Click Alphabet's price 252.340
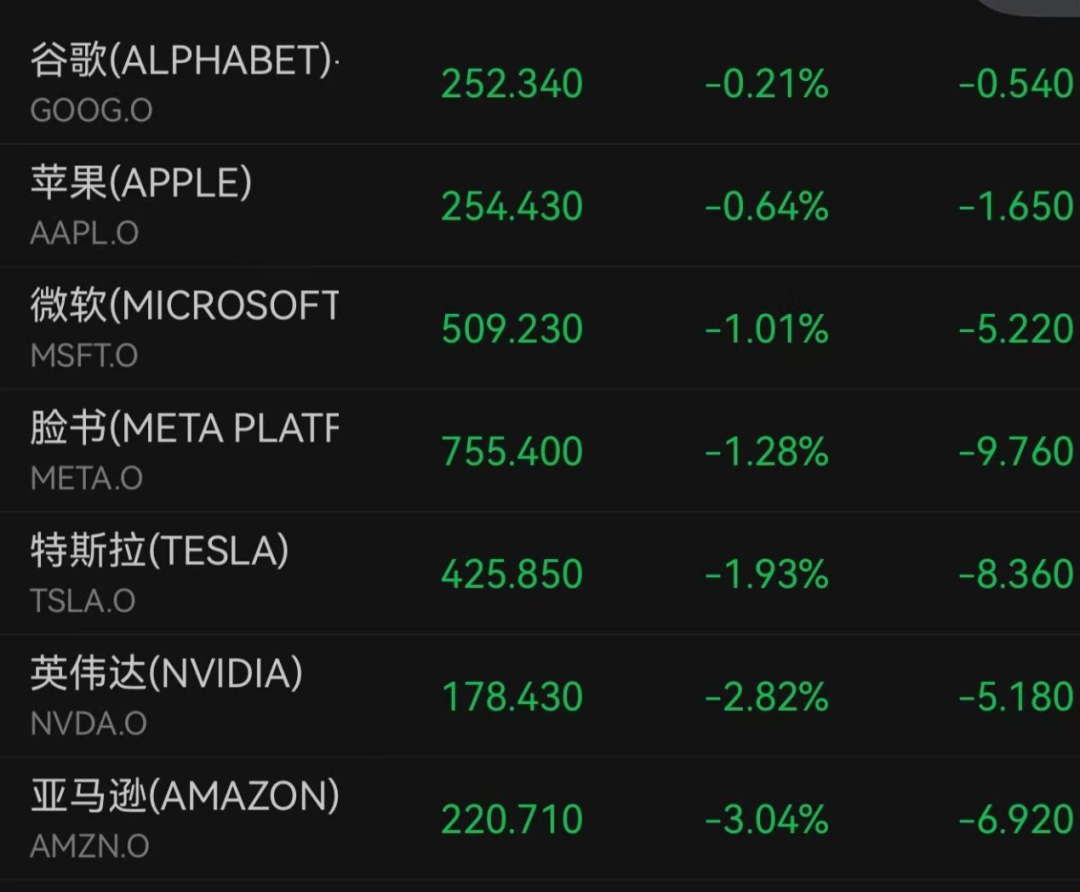This screenshot has height=892, width=1080. 512,84
